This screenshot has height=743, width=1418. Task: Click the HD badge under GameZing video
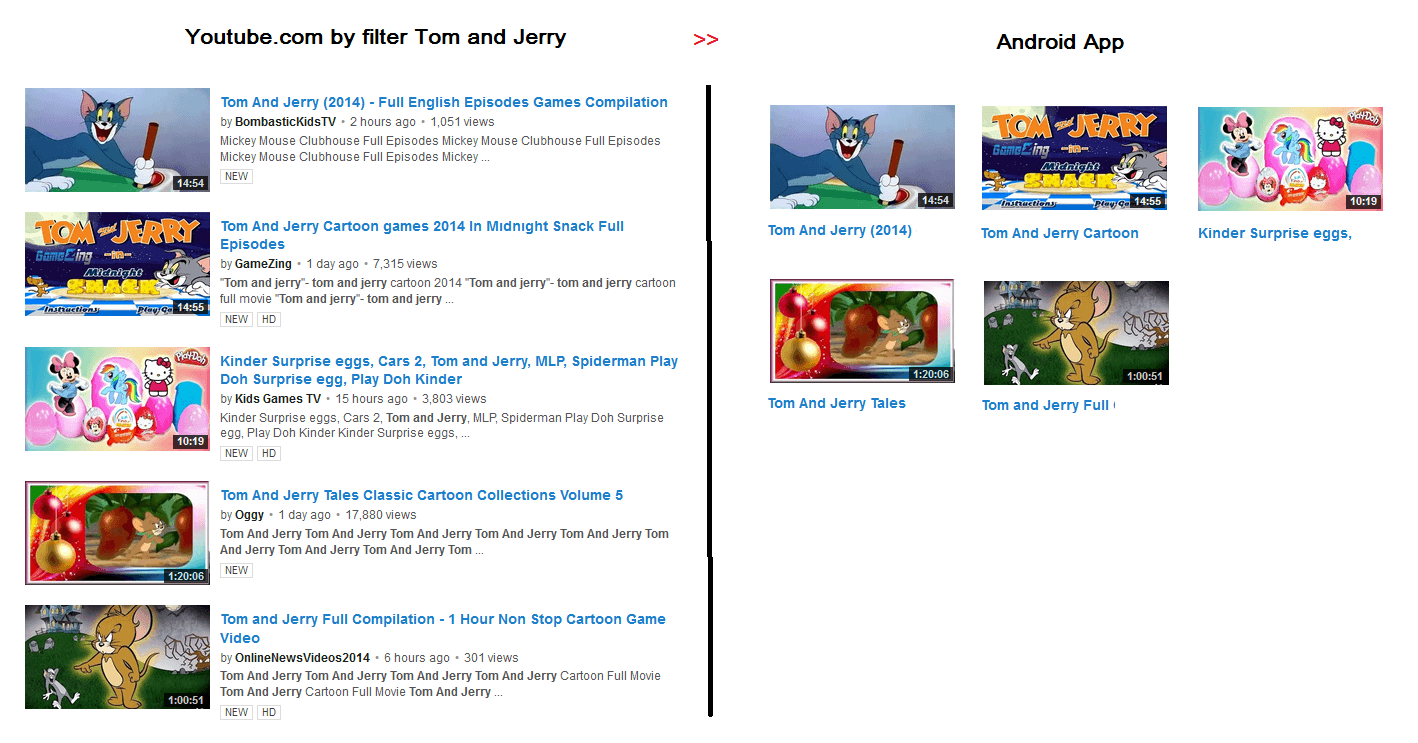[x=269, y=319]
